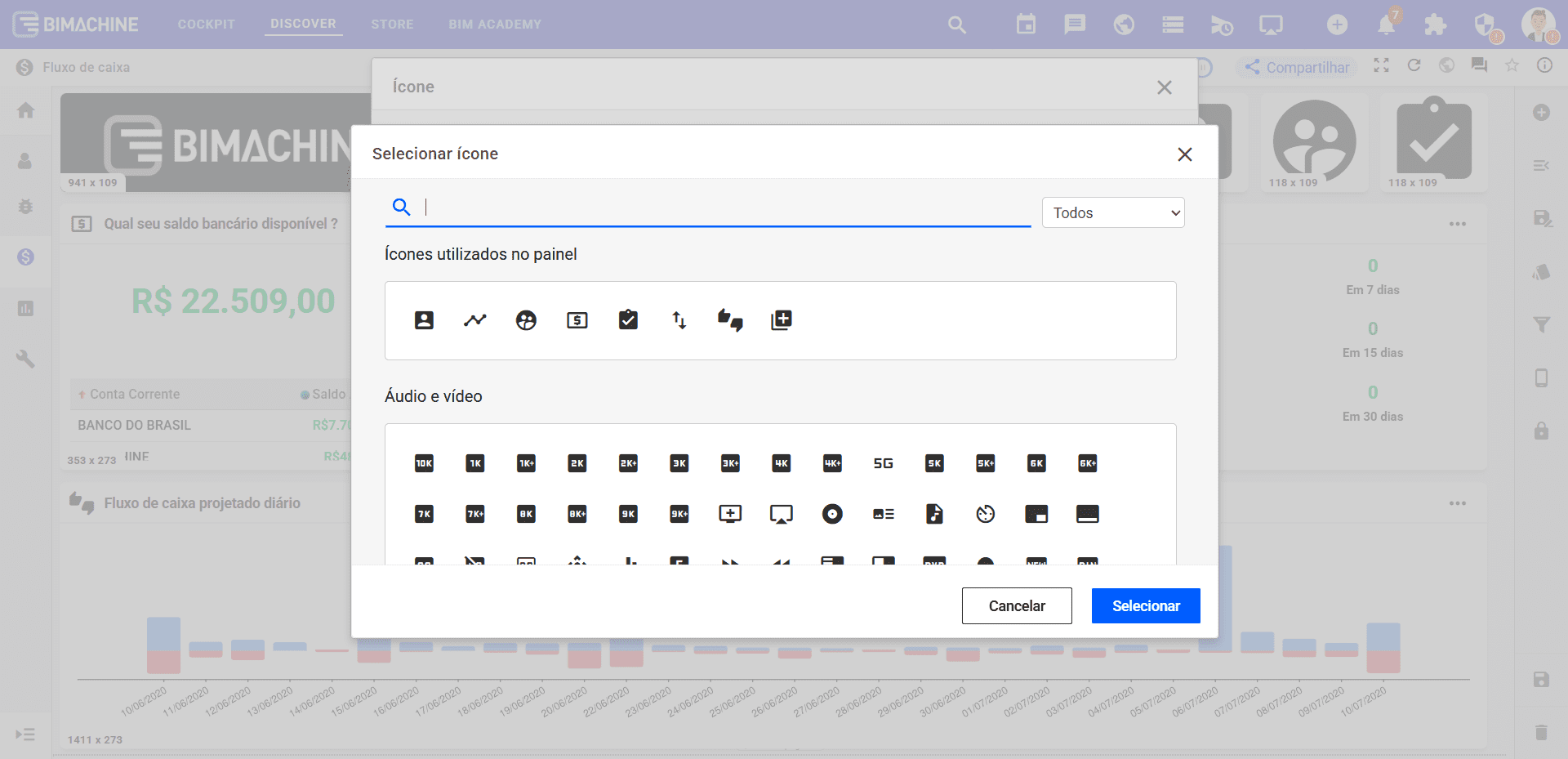Pick the 10K icon in Áudio e vídeo
Screen dimensions: 1568x759
(x=424, y=463)
